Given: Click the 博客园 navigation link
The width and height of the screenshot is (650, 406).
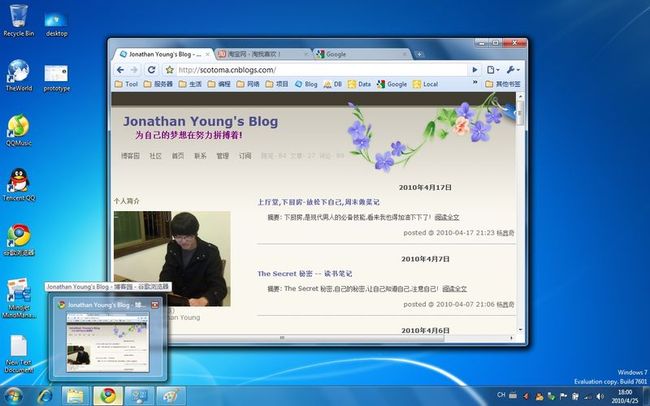Looking at the screenshot, I should [130, 156].
